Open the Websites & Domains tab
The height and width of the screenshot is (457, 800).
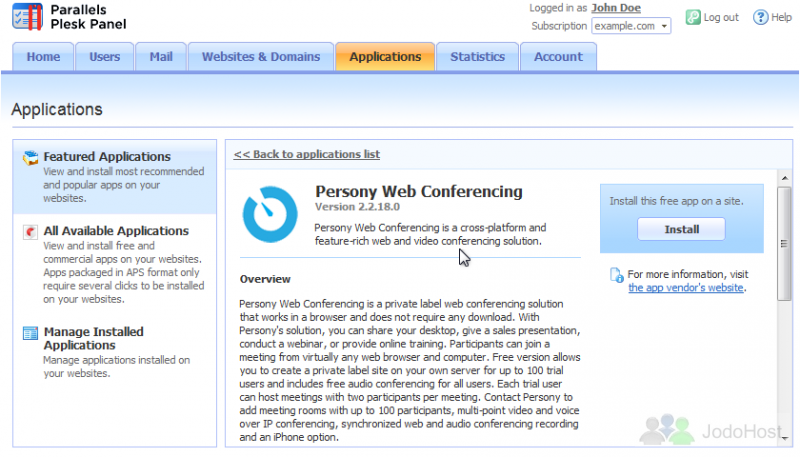(261, 57)
